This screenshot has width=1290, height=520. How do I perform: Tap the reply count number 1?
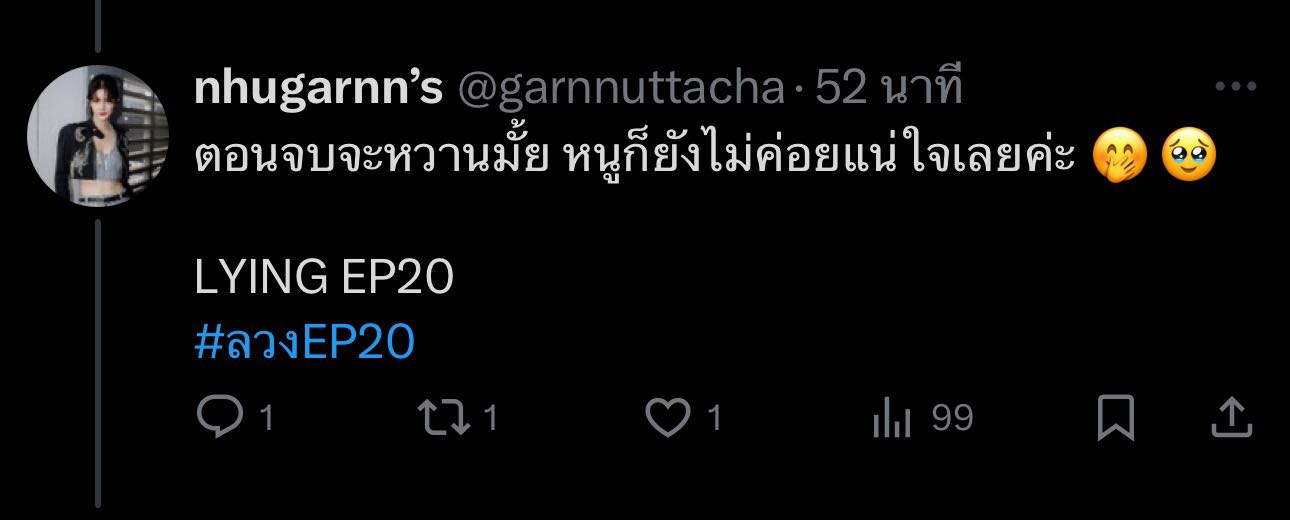pyautogui.click(x=265, y=419)
